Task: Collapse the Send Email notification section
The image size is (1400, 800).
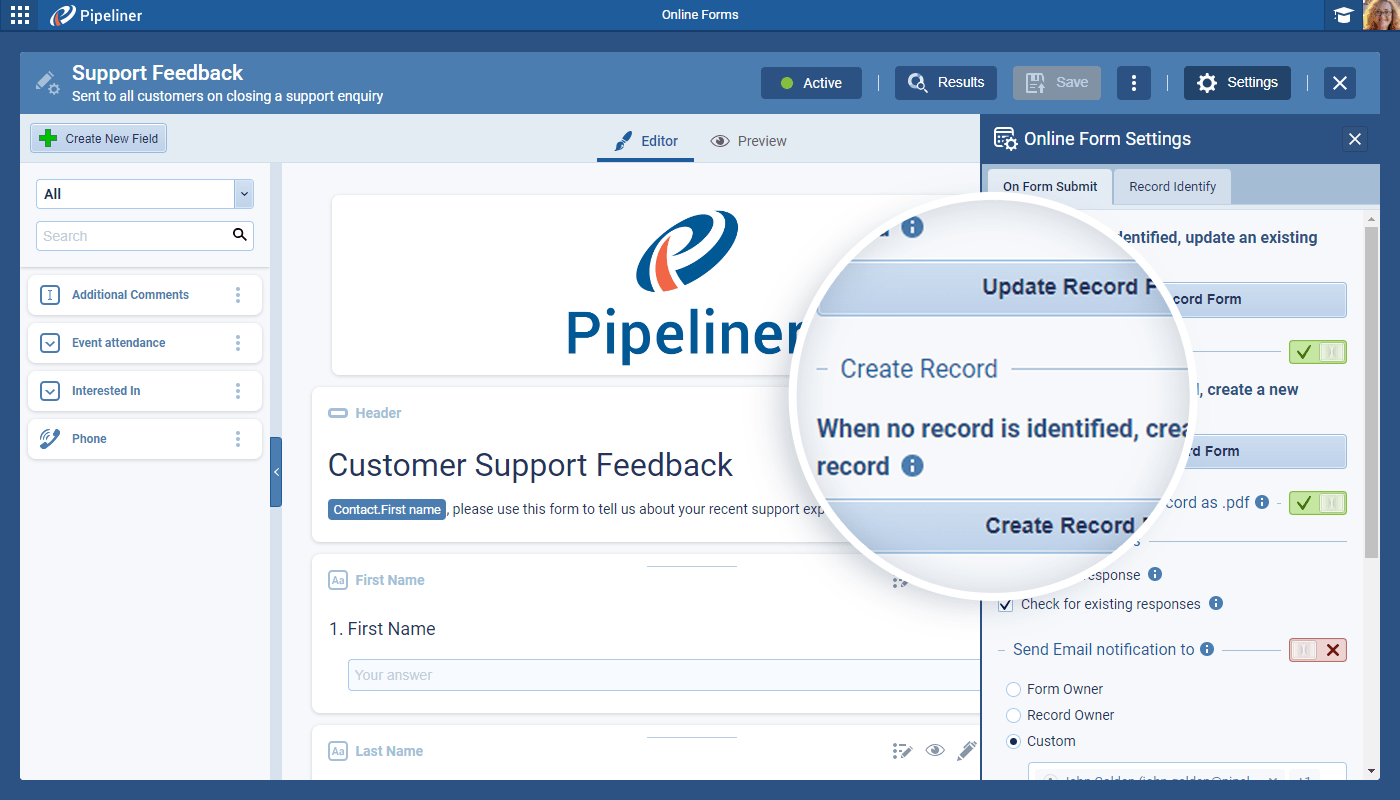Action: pyautogui.click(x=1003, y=650)
